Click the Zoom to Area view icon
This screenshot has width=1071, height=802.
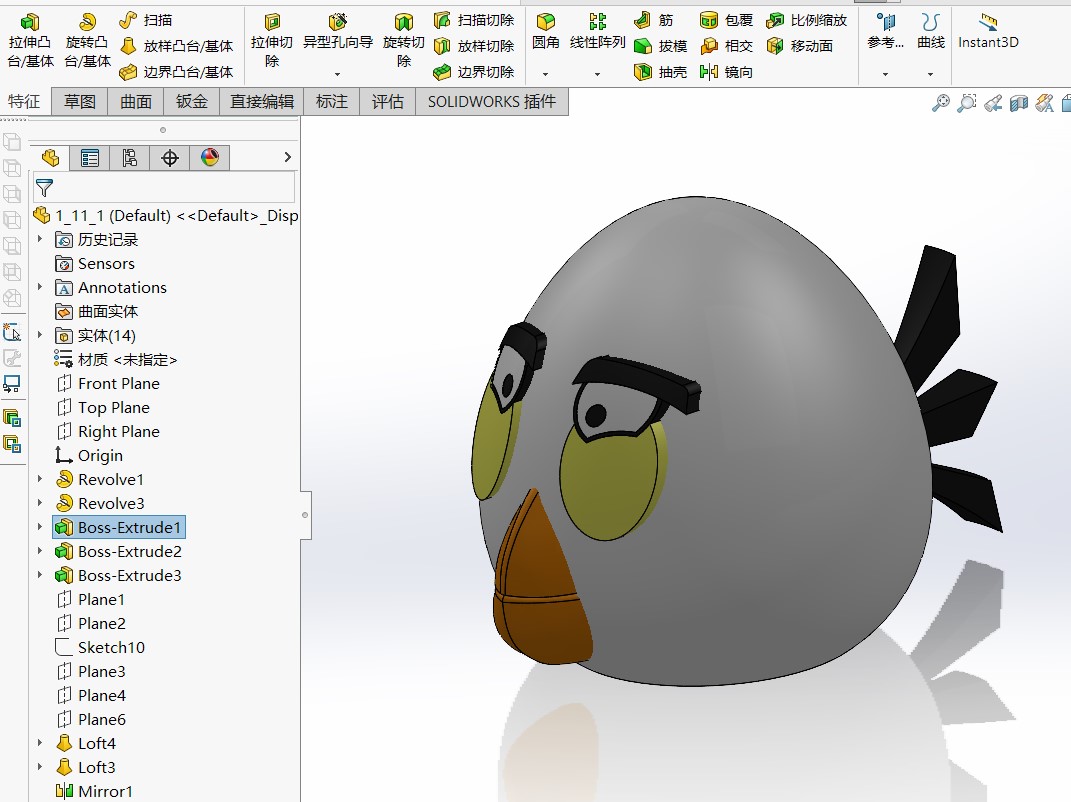(966, 103)
